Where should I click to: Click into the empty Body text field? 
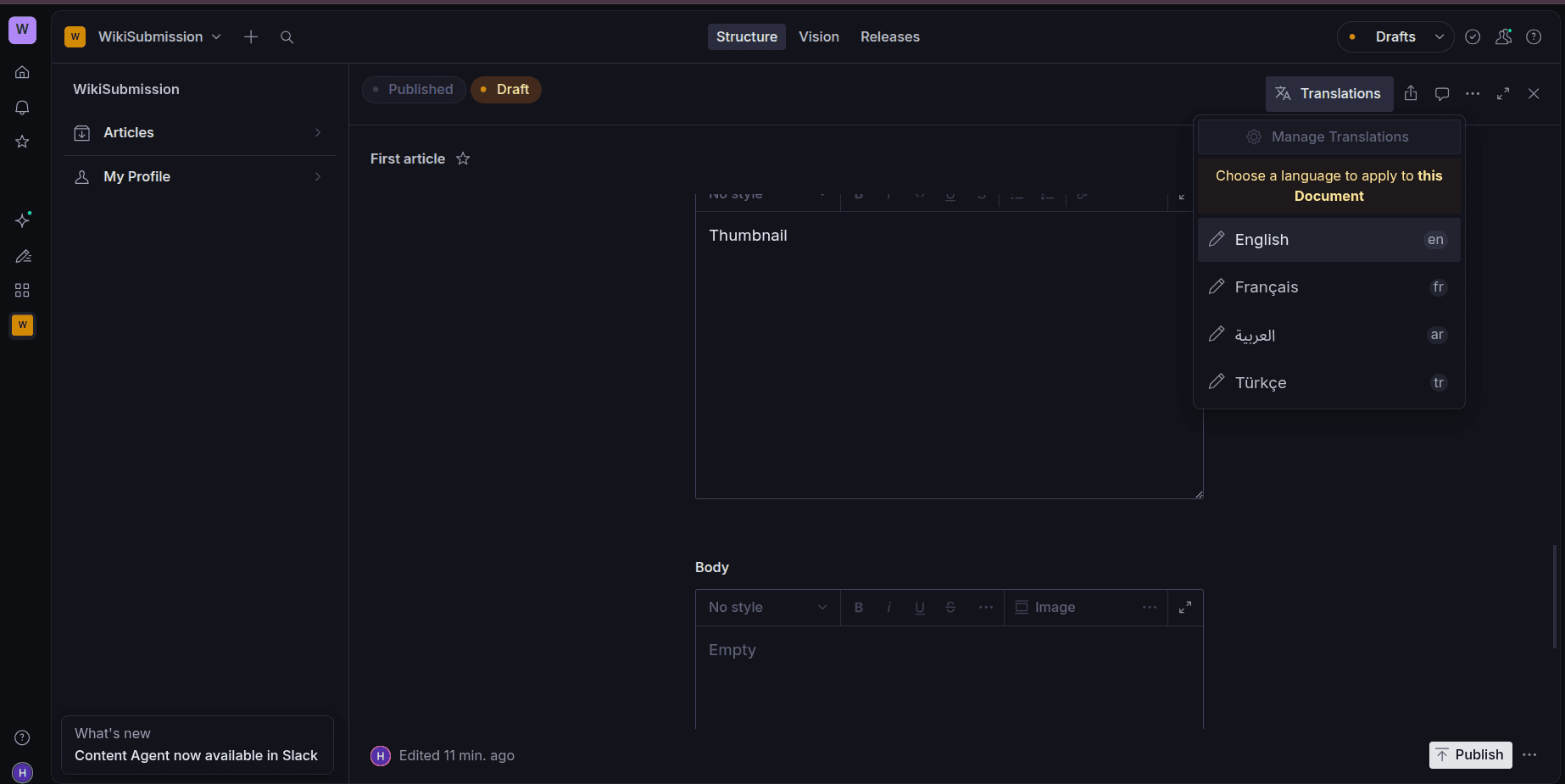tap(948, 678)
